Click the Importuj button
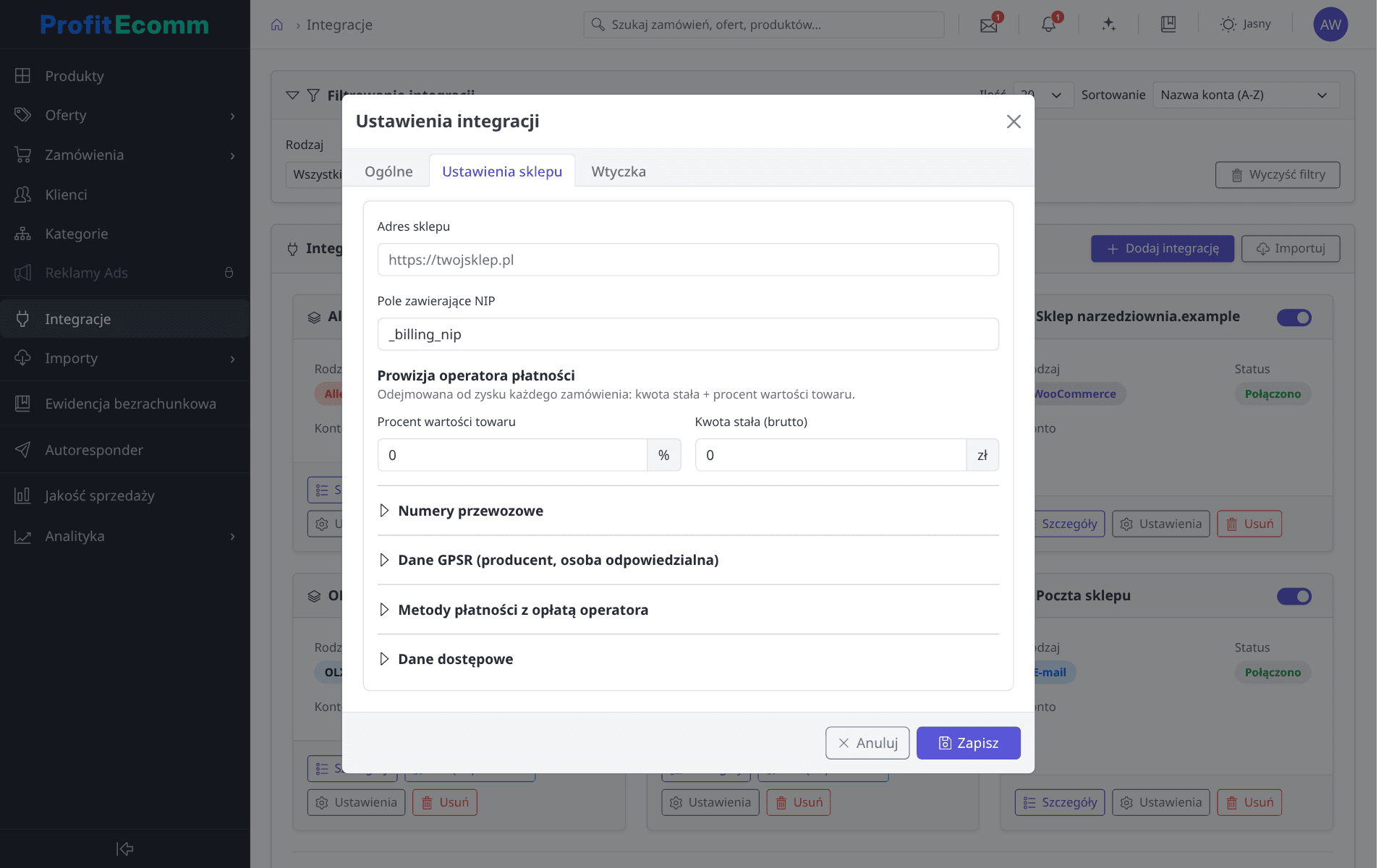Image resolution: width=1389 pixels, height=868 pixels. pyautogui.click(x=1291, y=249)
